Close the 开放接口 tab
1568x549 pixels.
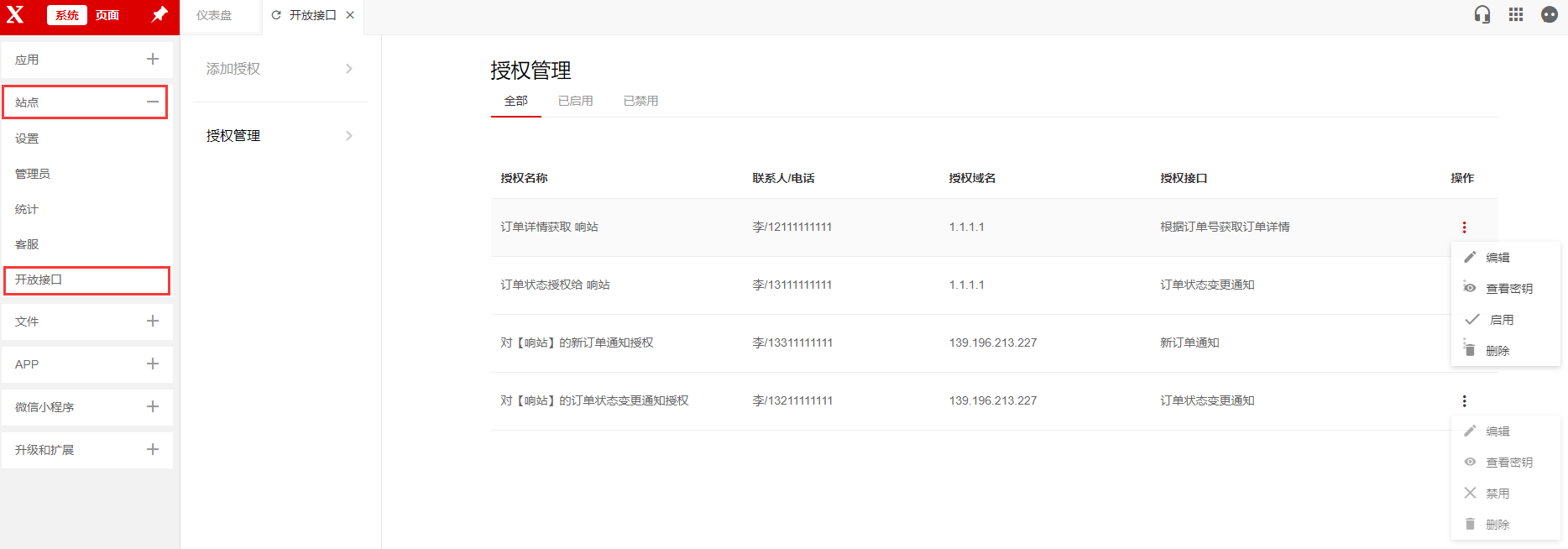(350, 15)
